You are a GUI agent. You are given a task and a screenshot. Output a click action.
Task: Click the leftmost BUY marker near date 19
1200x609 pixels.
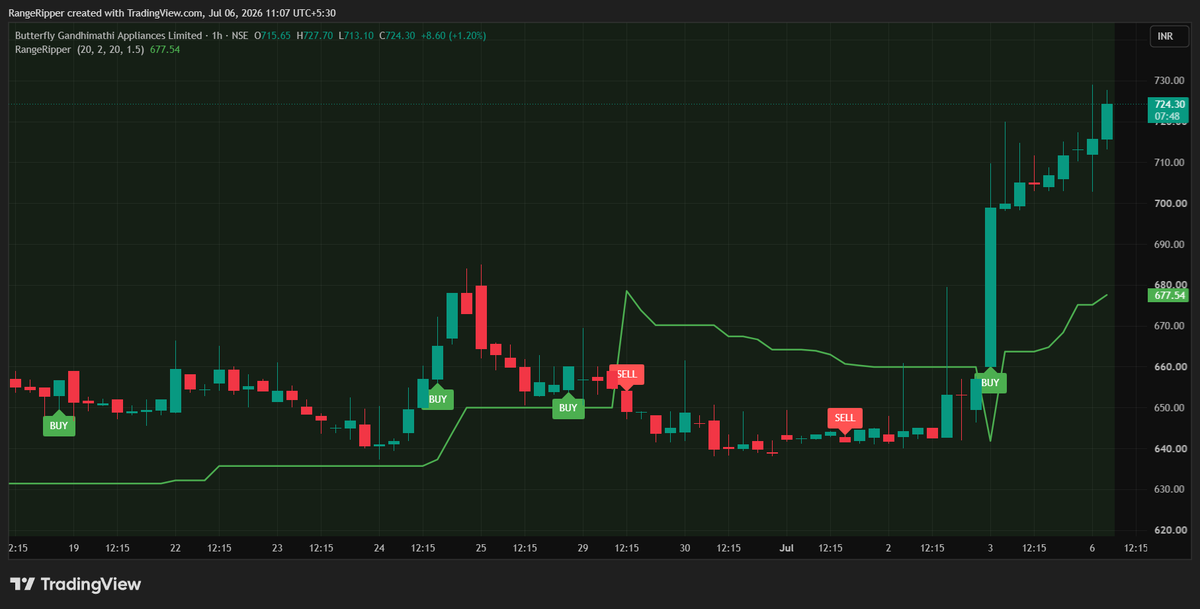[58, 425]
